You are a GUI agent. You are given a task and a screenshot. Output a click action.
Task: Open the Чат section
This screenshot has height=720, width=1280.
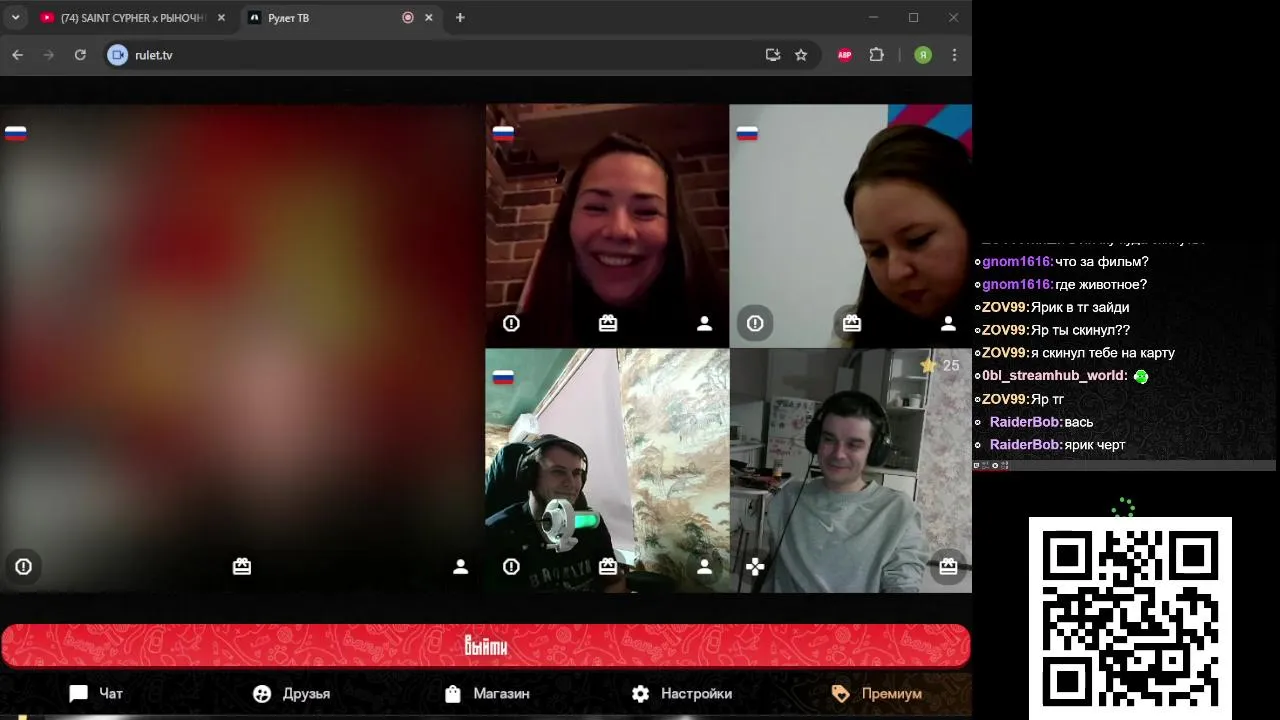click(x=96, y=693)
